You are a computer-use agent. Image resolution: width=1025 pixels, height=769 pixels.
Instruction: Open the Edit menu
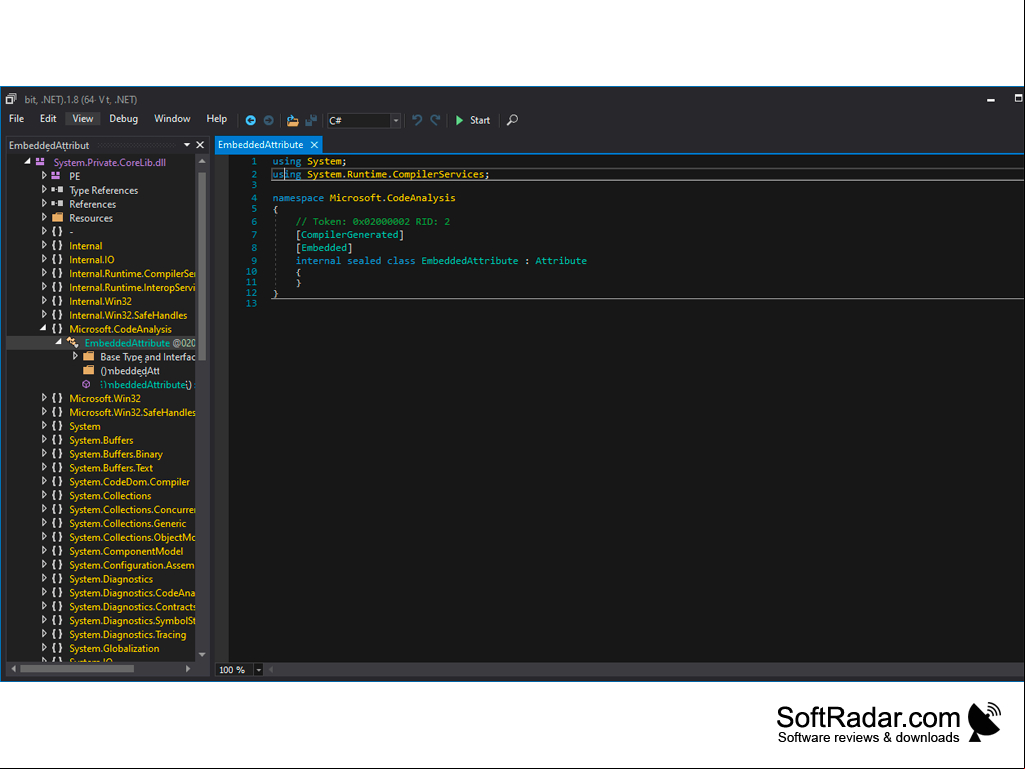pos(48,119)
